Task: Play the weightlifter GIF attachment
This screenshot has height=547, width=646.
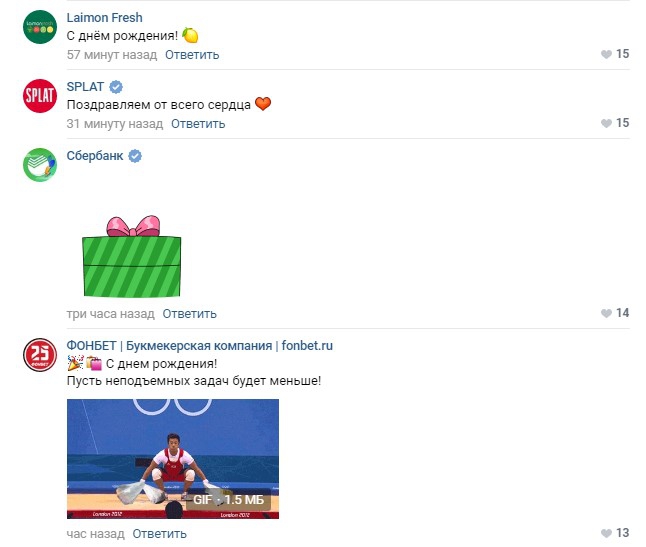Action: click(x=173, y=458)
